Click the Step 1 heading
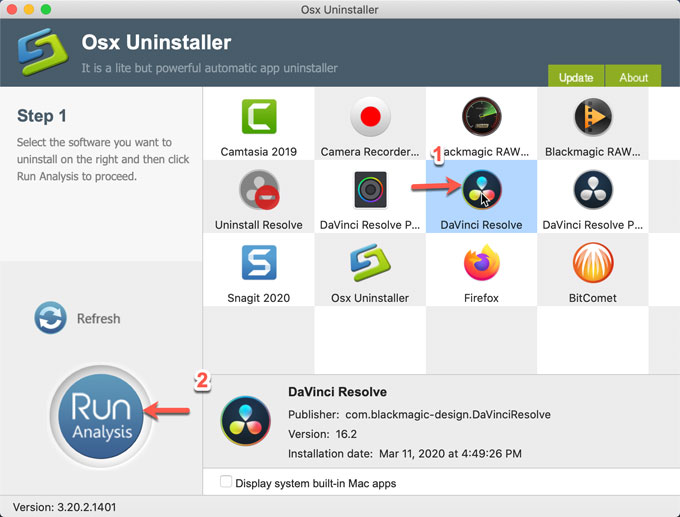The height and width of the screenshot is (517, 680). tap(42, 116)
